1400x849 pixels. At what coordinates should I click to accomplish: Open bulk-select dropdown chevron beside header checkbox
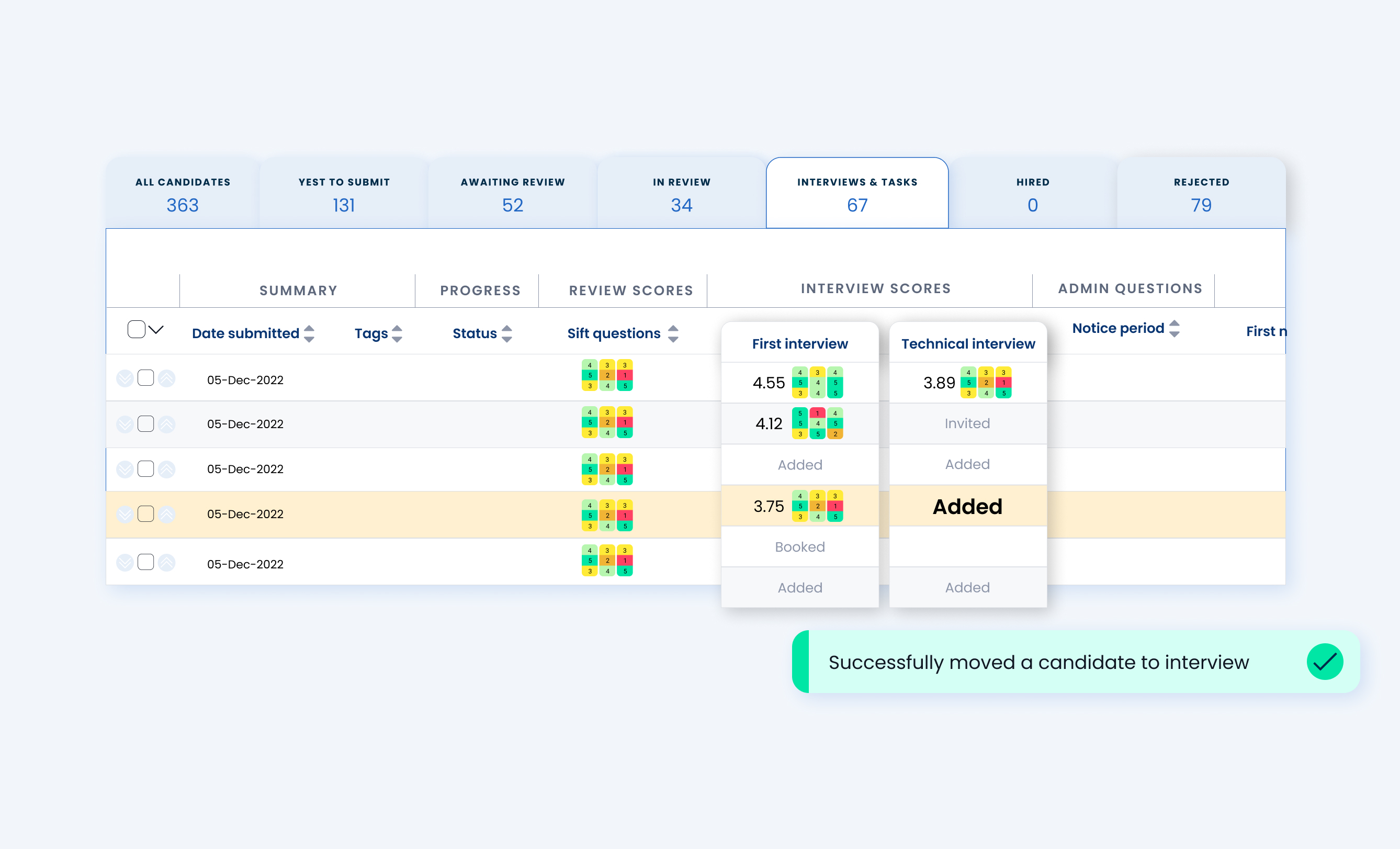(156, 330)
